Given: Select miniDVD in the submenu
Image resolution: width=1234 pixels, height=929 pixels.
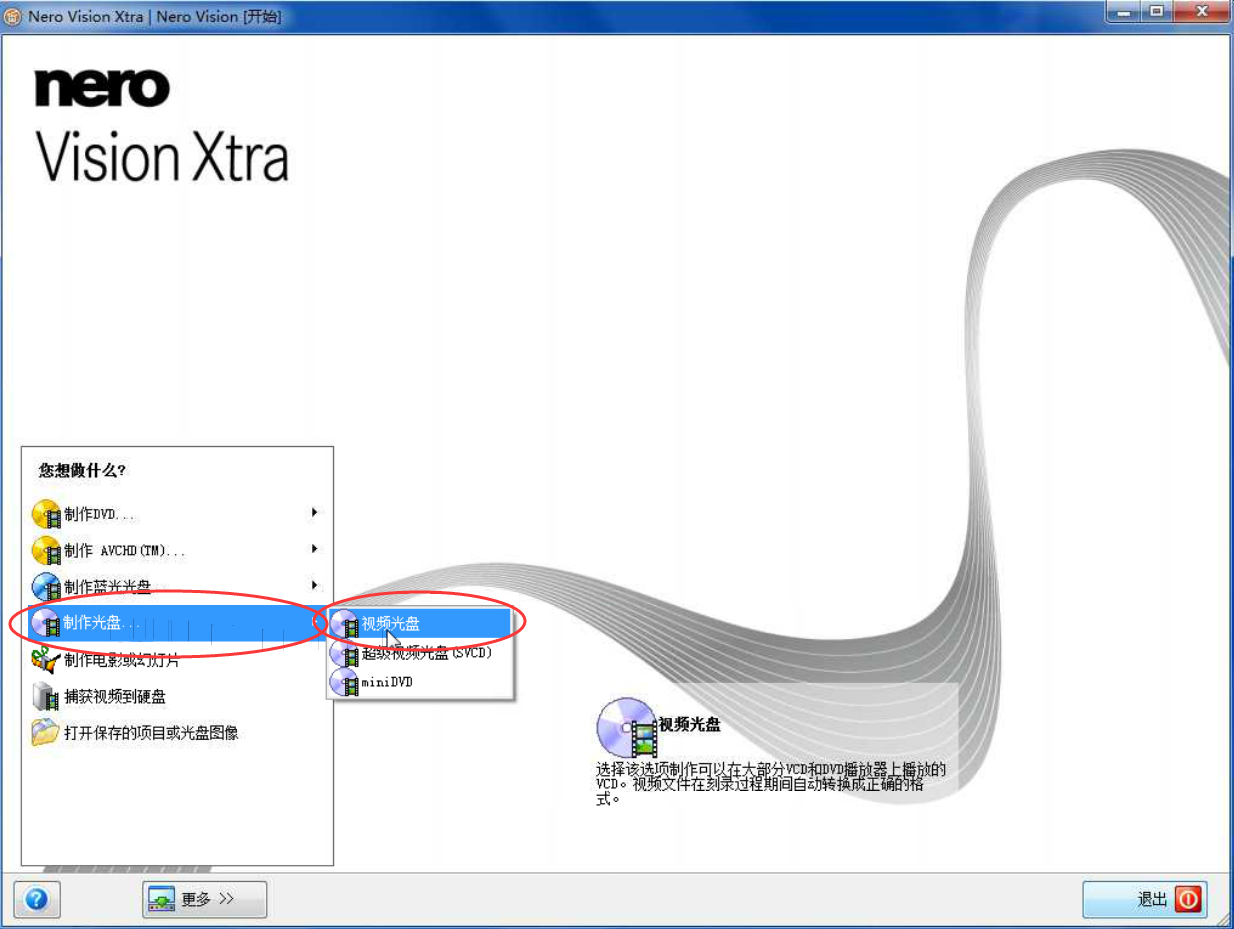Looking at the screenshot, I should (x=420, y=683).
